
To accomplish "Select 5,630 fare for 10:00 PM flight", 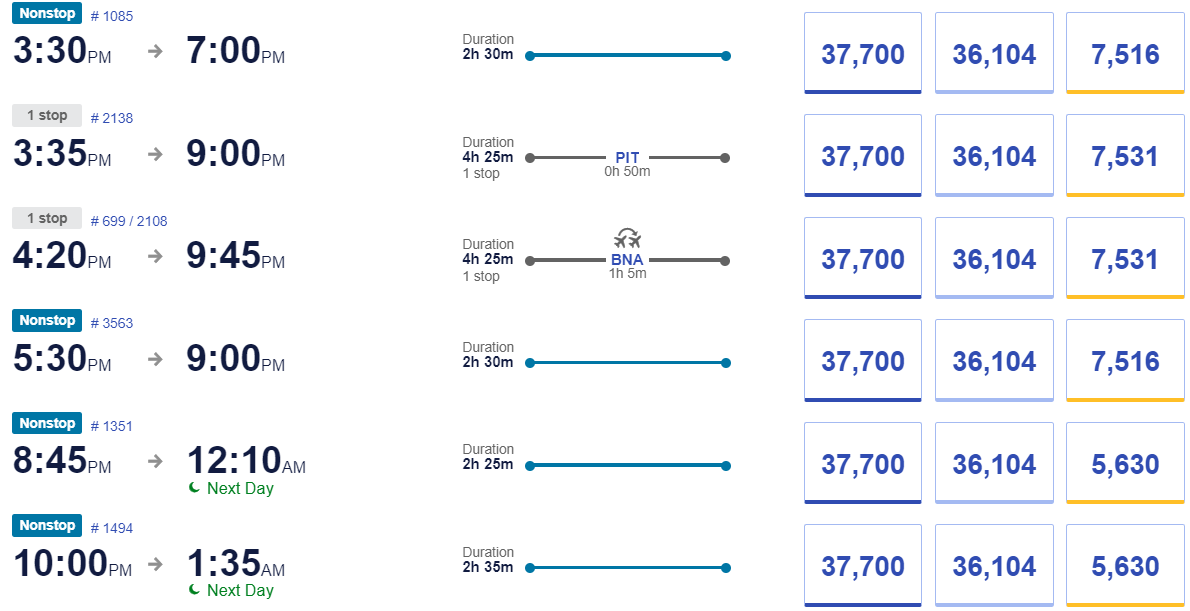I will (1125, 565).
